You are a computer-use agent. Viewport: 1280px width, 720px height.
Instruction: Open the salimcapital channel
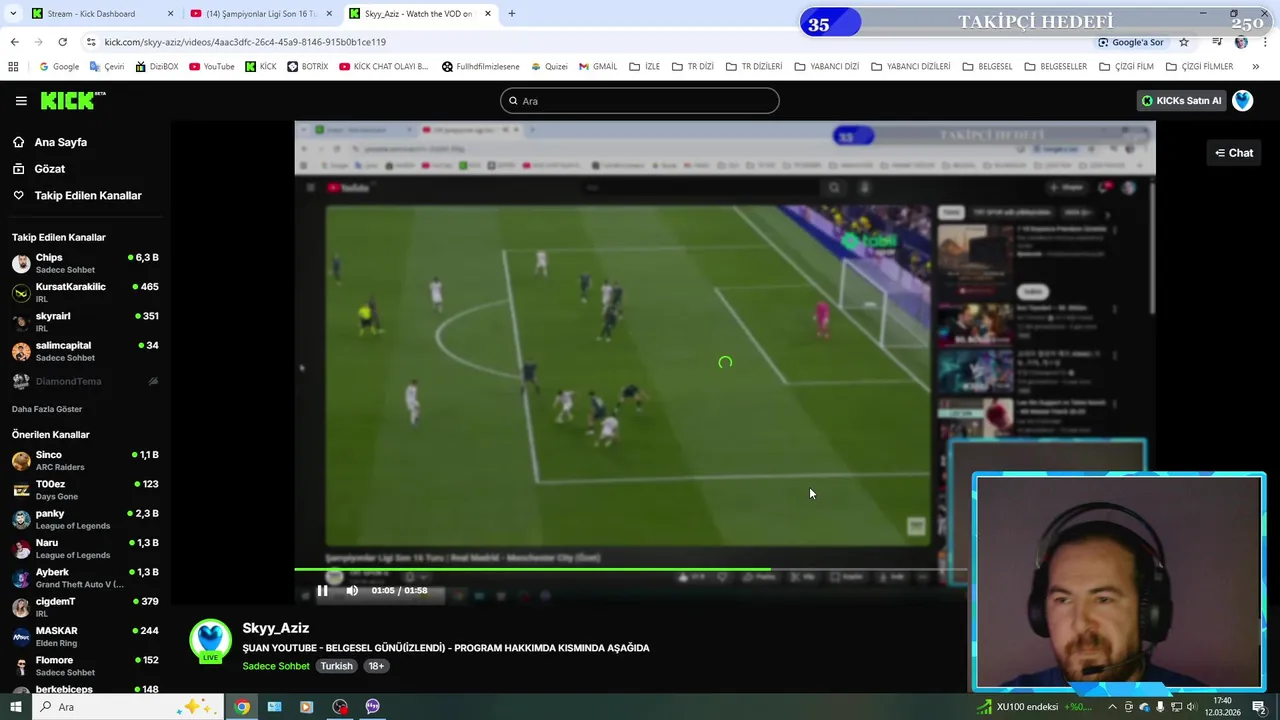pyautogui.click(x=85, y=351)
